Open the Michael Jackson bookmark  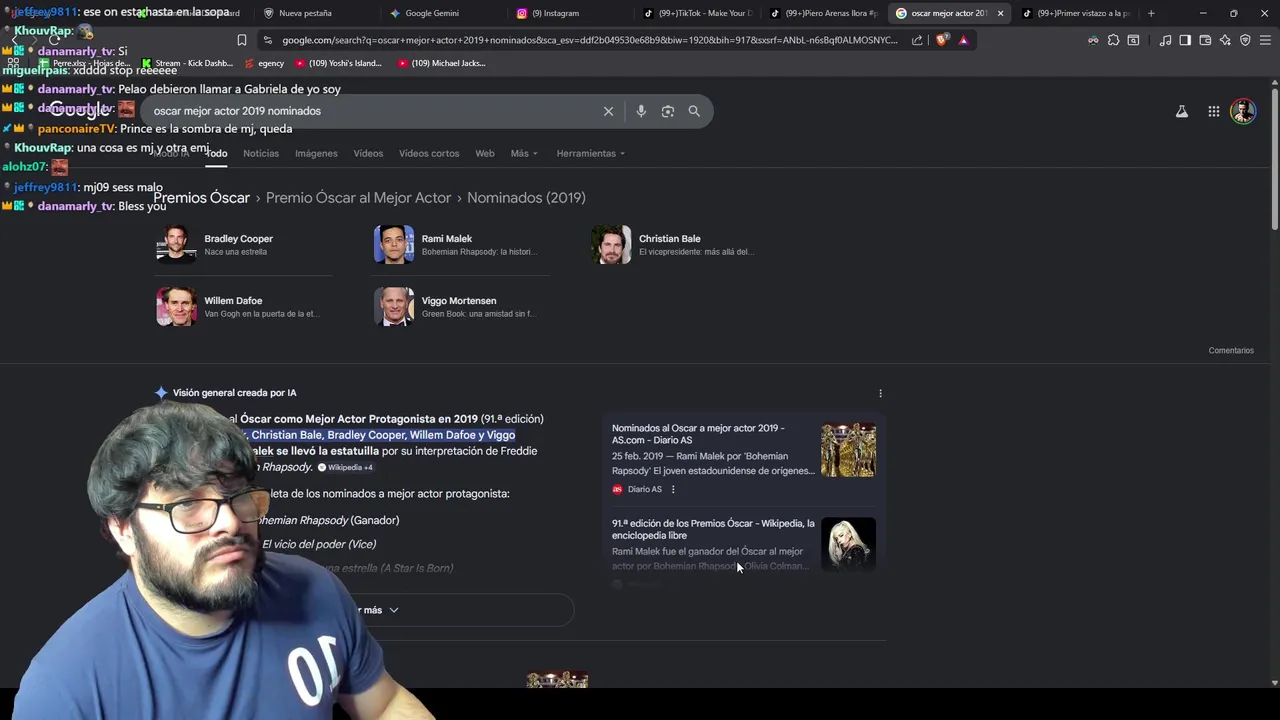(441, 63)
